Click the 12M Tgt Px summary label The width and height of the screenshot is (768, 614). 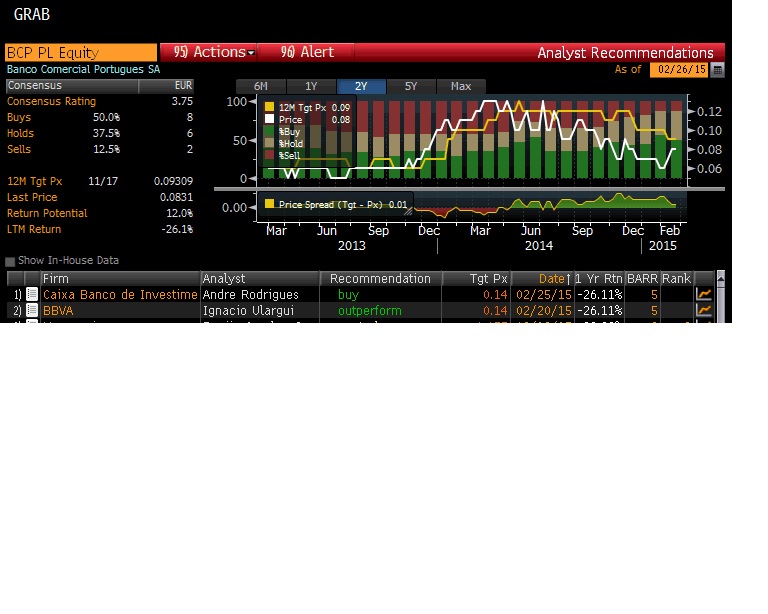(x=34, y=181)
